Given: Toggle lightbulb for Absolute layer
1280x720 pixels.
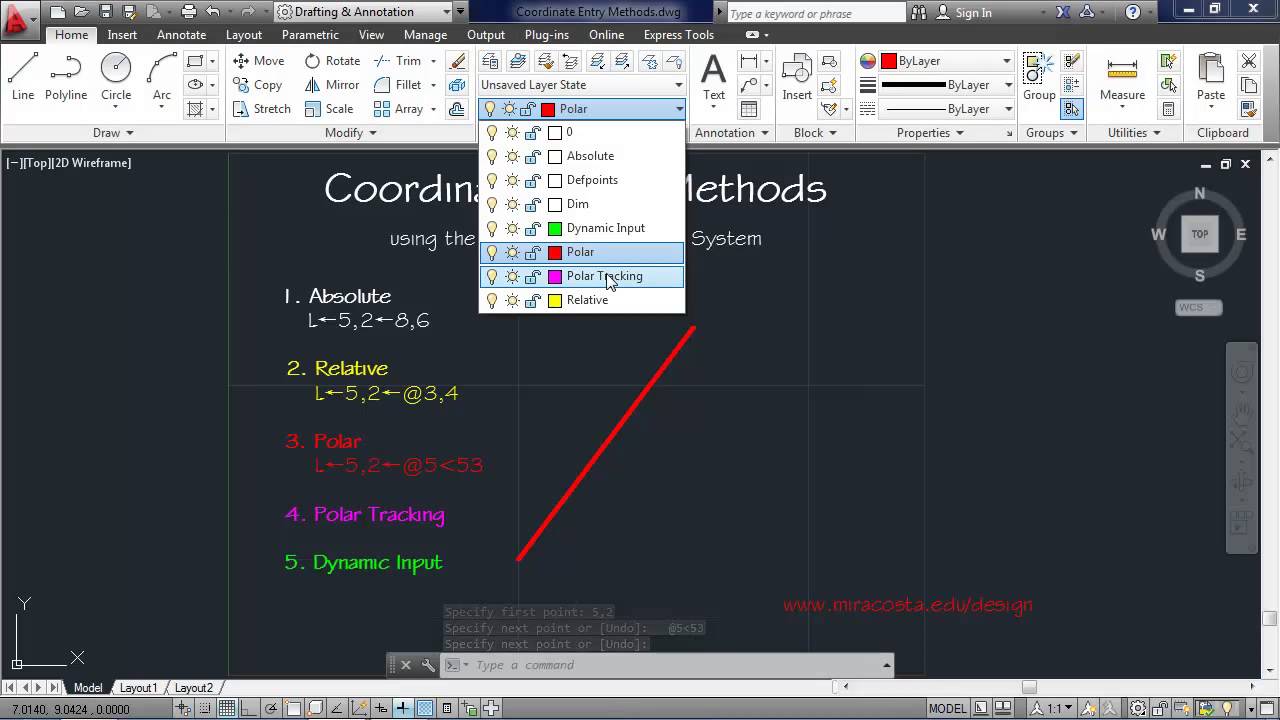Looking at the screenshot, I should coord(491,156).
